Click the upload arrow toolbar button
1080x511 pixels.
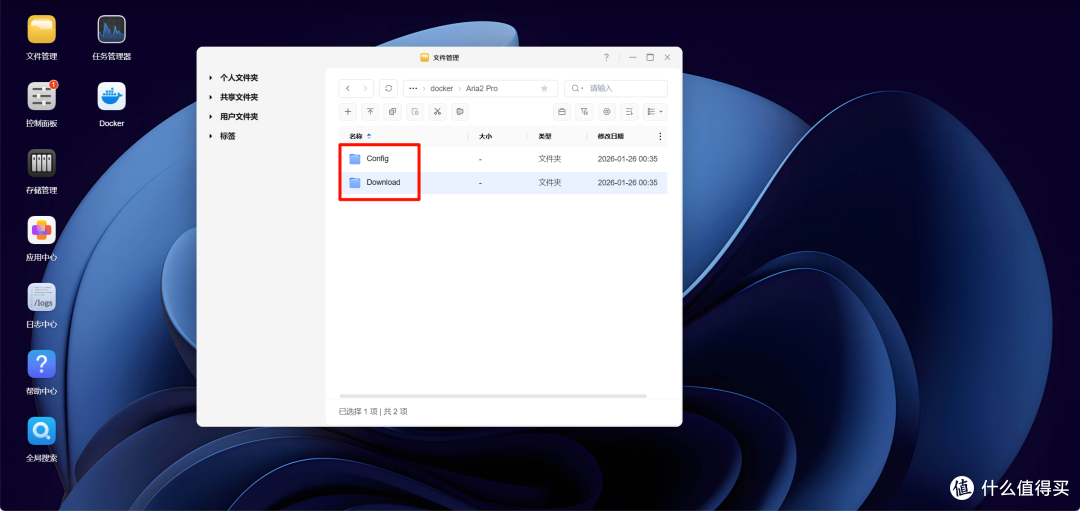tap(370, 111)
